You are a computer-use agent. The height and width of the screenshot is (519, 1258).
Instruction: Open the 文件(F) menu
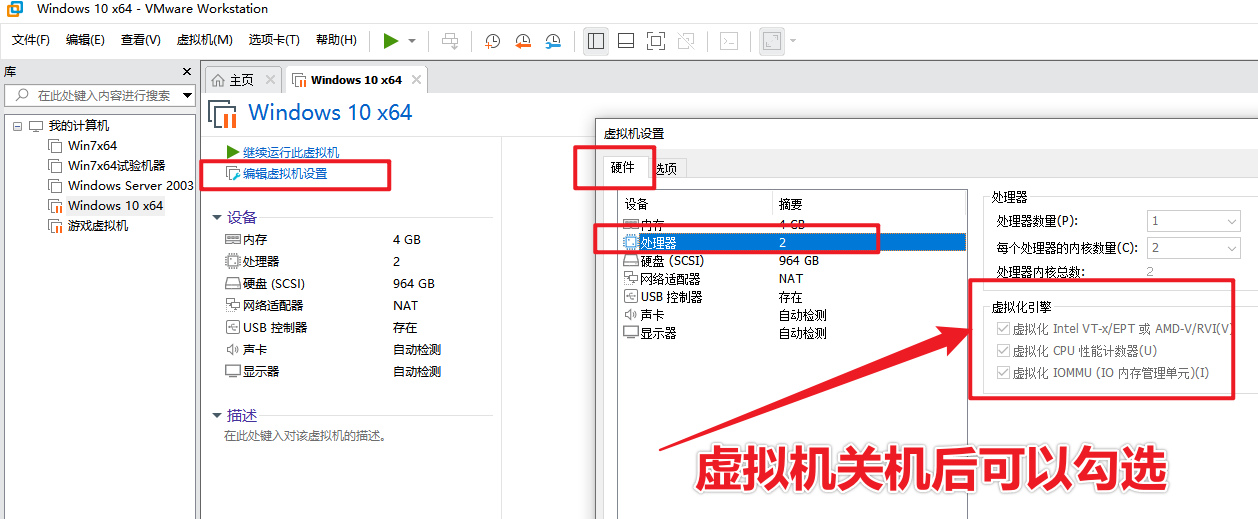(31, 40)
